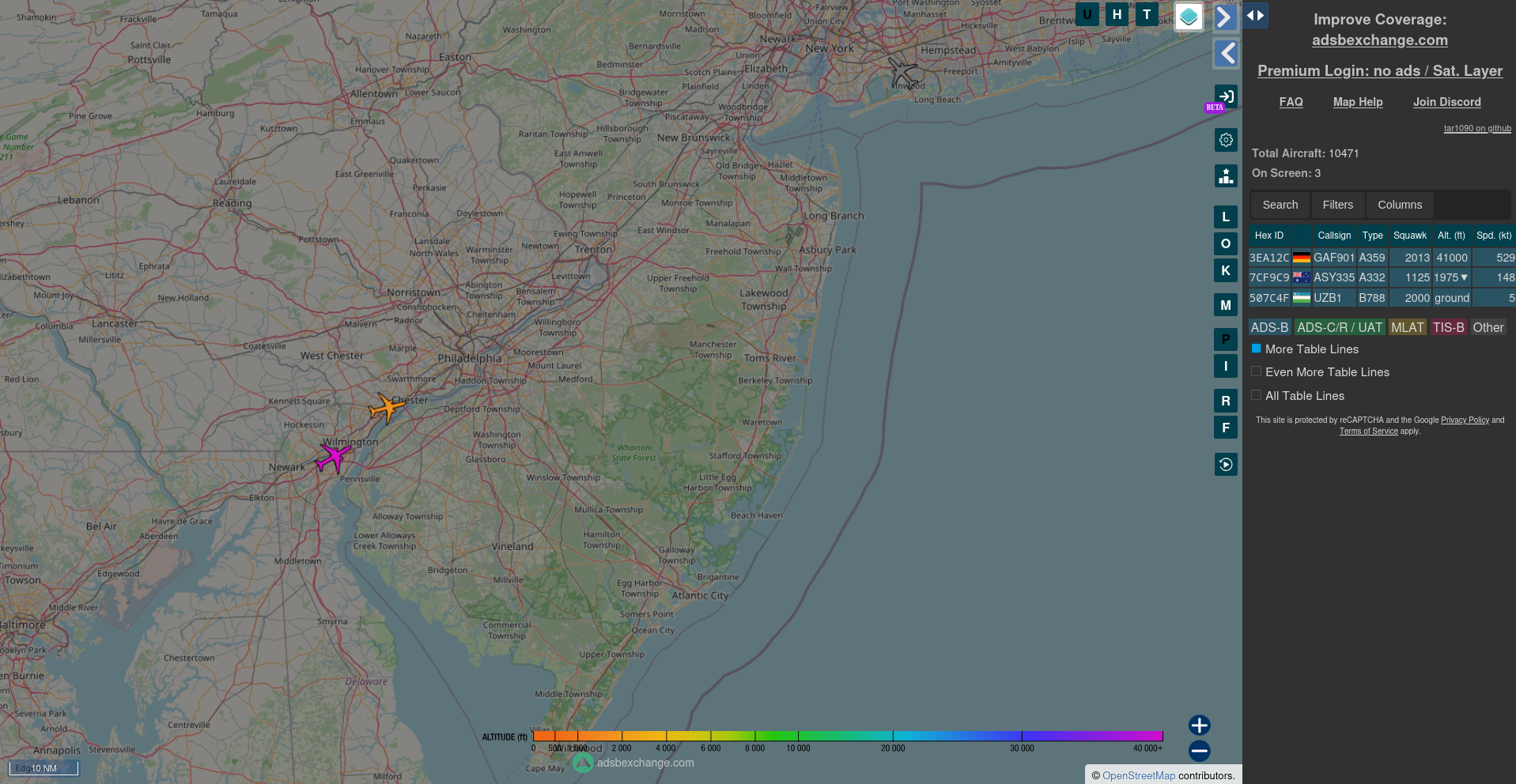Toggle the O map option button
This screenshot has height=784, width=1516.
pyautogui.click(x=1226, y=243)
